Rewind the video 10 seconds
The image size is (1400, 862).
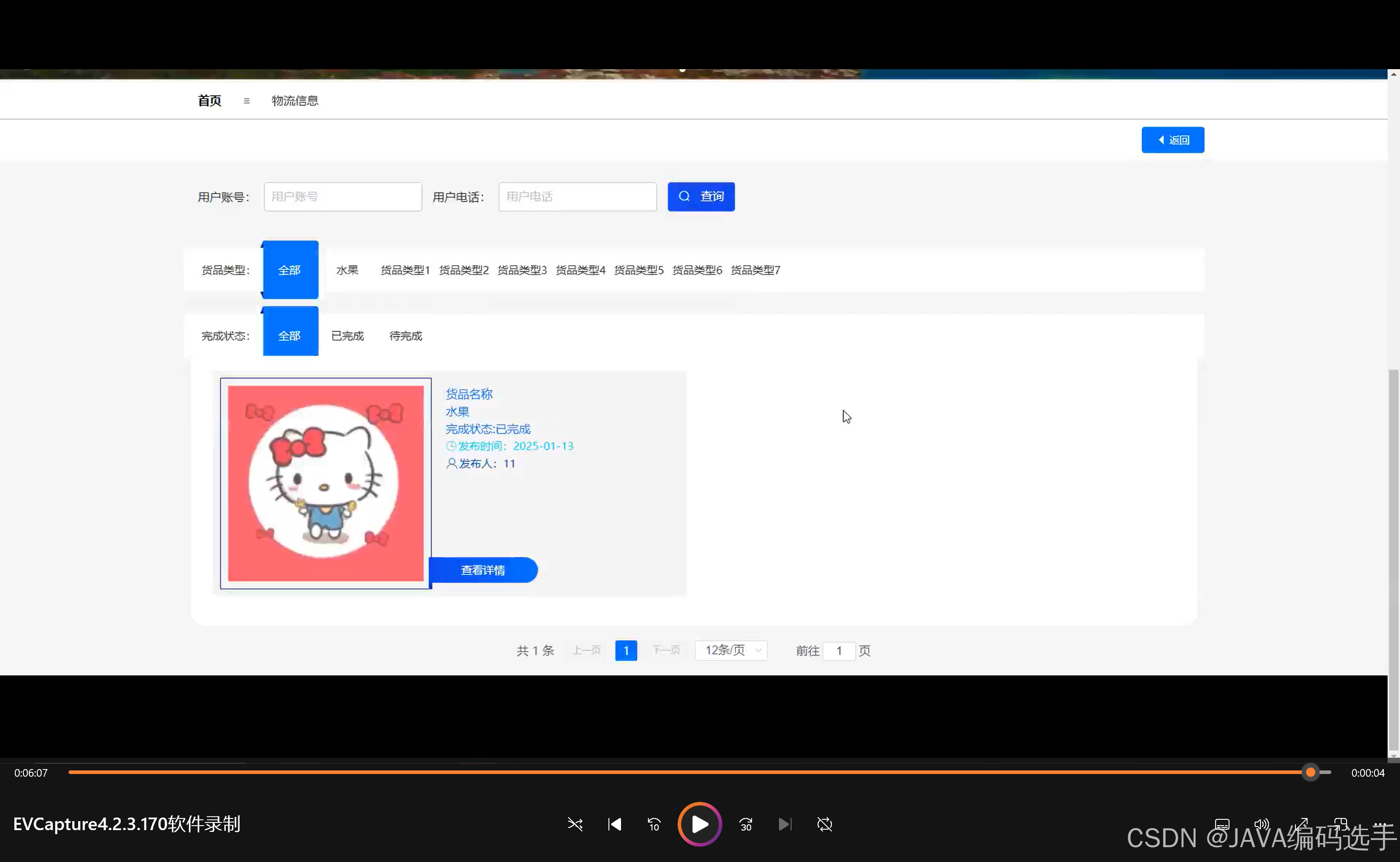click(x=654, y=824)
